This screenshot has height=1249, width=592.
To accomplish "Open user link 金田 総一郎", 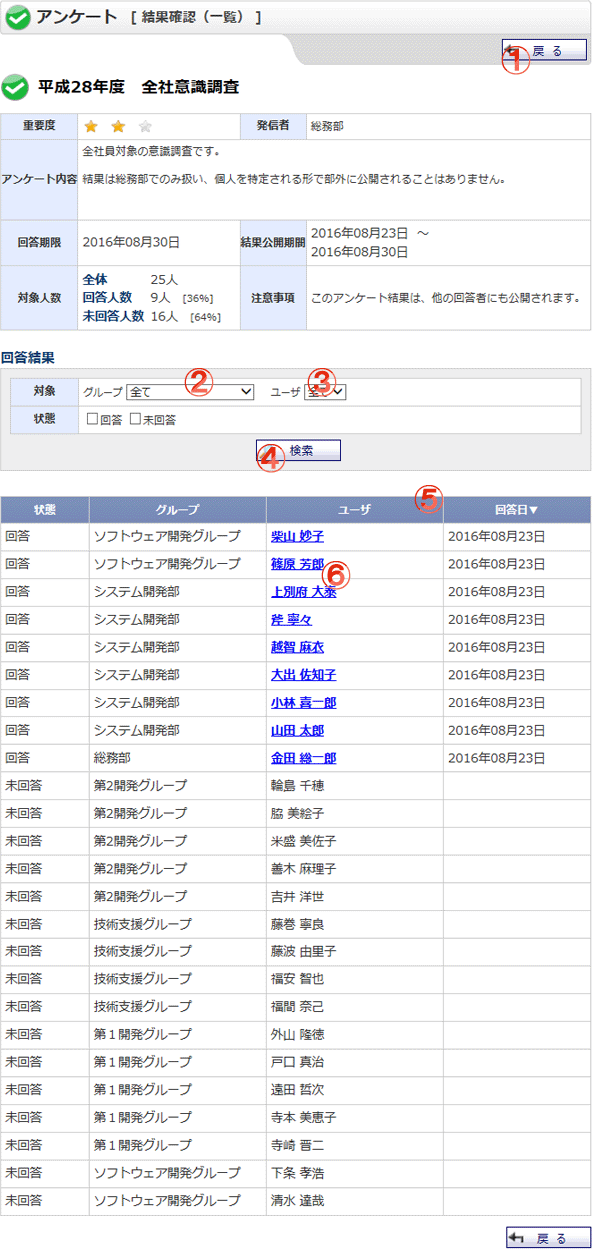I will pyautogui.click(x=303, y=758).
